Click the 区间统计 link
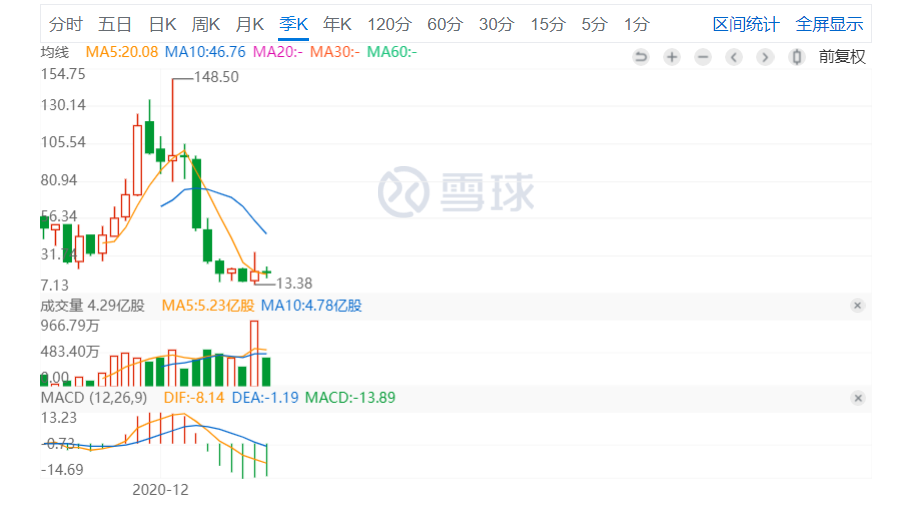 (x=745, y=24)
